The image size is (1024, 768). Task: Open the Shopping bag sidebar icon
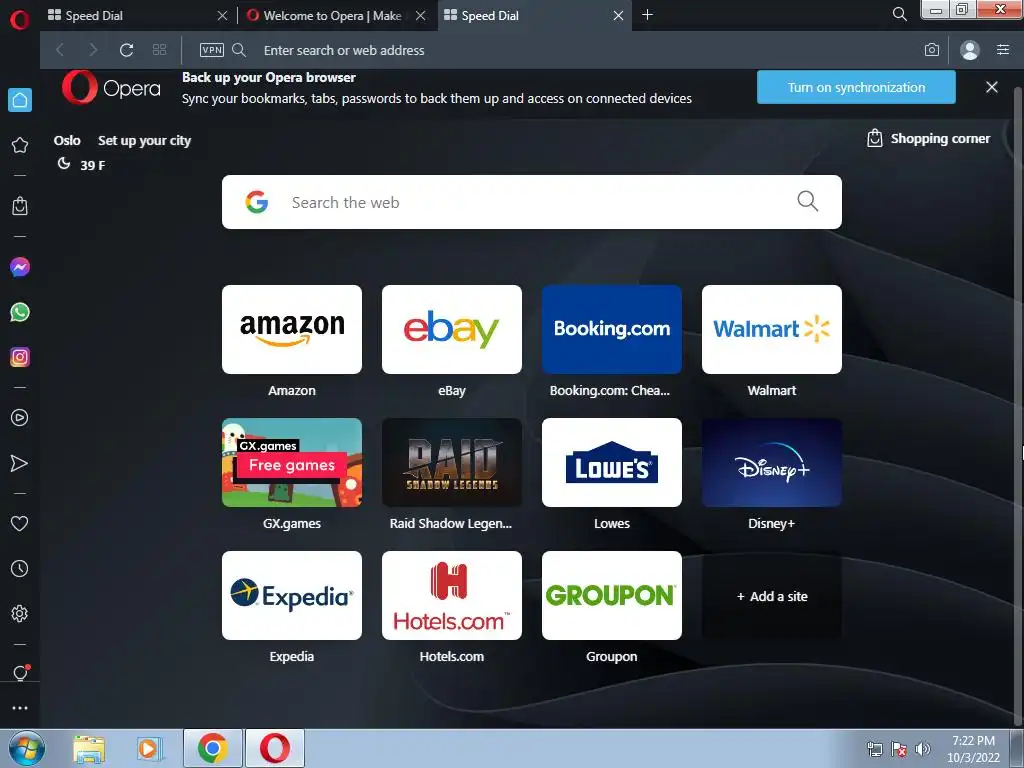click(20, 206)
